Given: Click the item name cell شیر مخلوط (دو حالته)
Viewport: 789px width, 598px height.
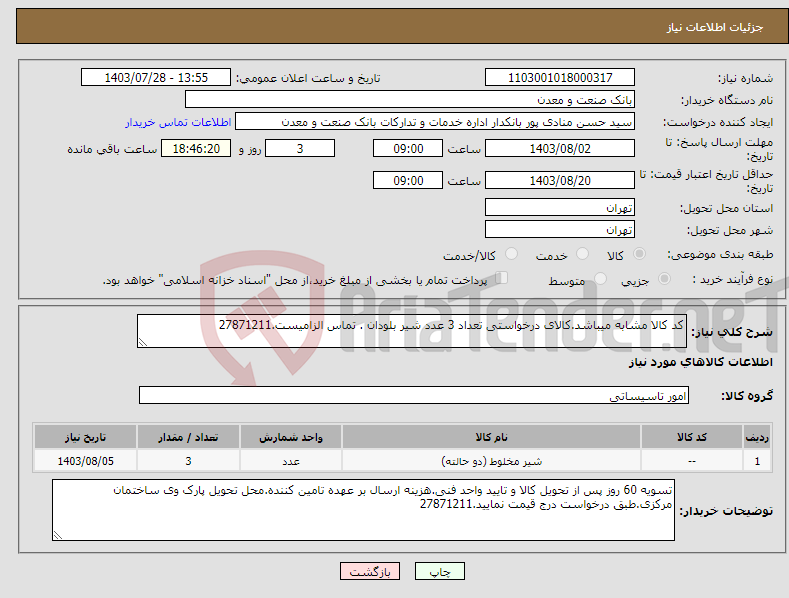Looking at the screenshot, I should [x=491, y=461].
